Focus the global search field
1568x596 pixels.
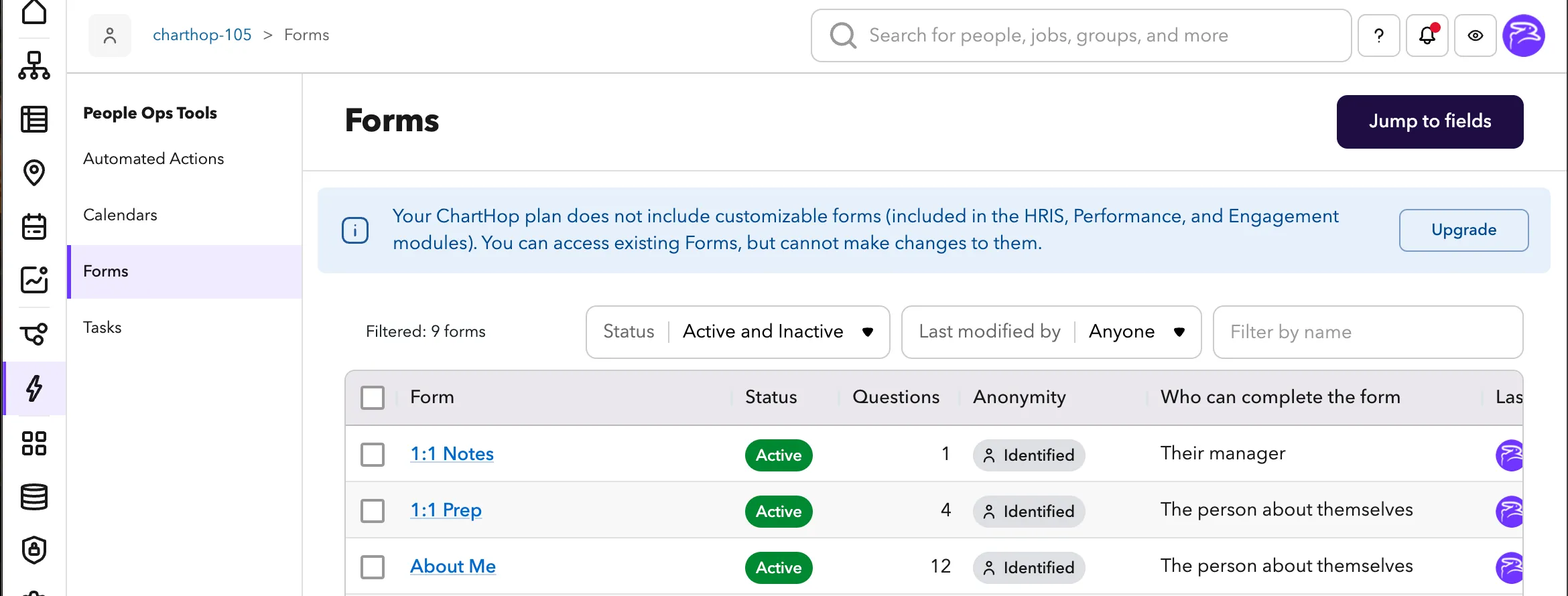1081,35
